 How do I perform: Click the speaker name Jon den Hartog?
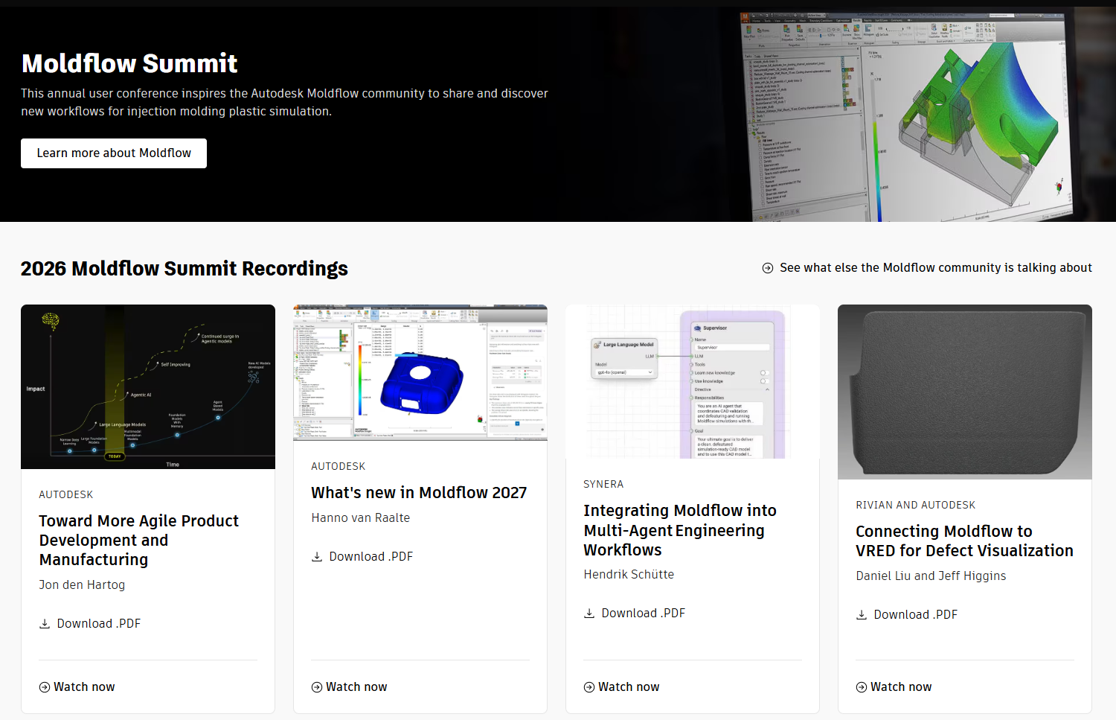coord(82,585)
